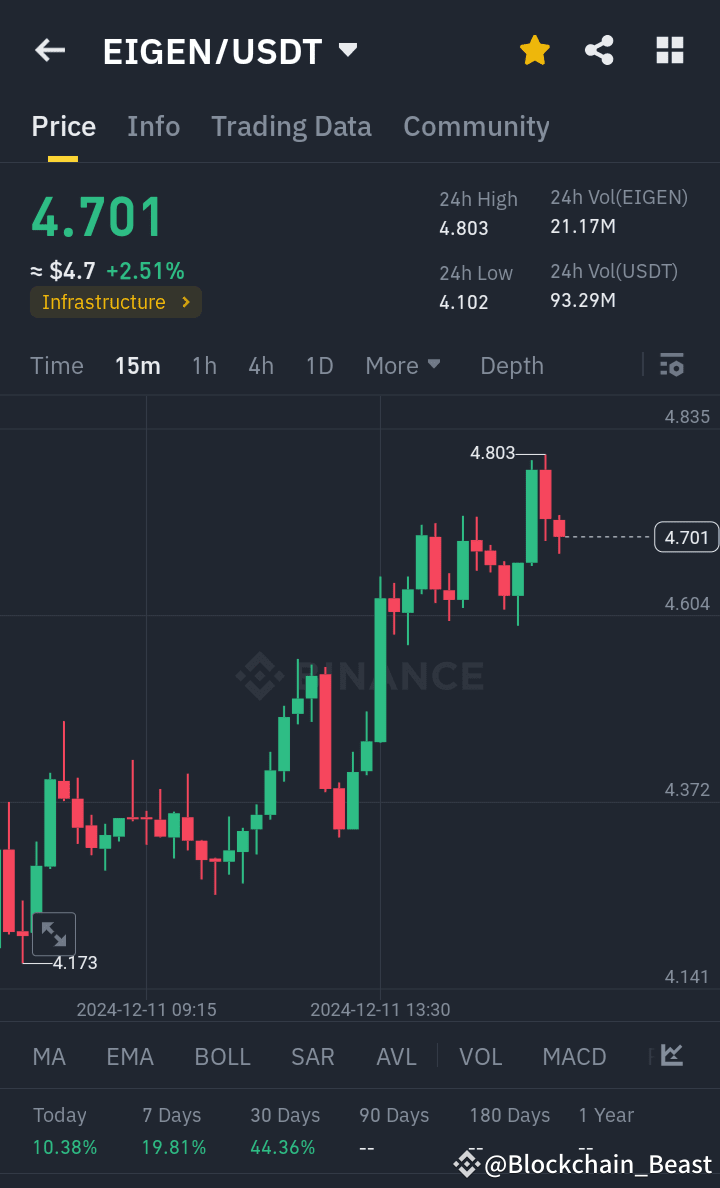720x1188 pixels.
Task: Tap the star to favorite EIGEN/USDT
Action: [x=534, y=50]
